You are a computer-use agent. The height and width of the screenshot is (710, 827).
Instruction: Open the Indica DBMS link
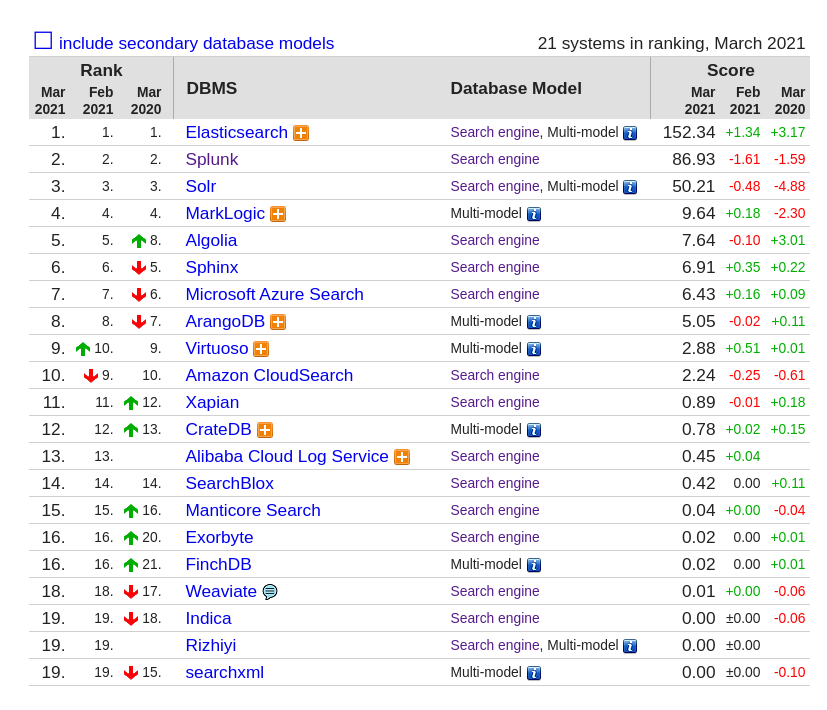coord(208,618)
